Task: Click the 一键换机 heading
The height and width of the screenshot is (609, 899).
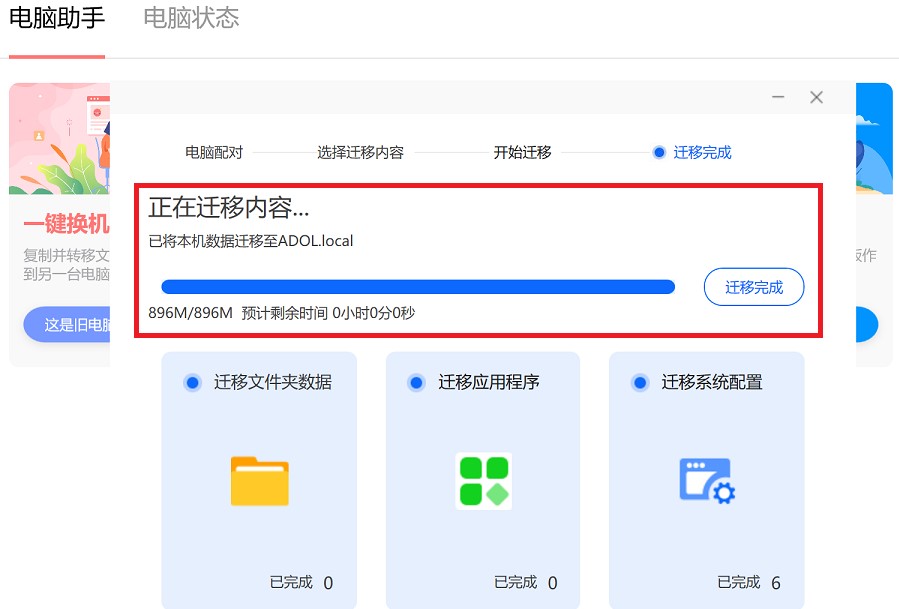Action: point(66,224)
